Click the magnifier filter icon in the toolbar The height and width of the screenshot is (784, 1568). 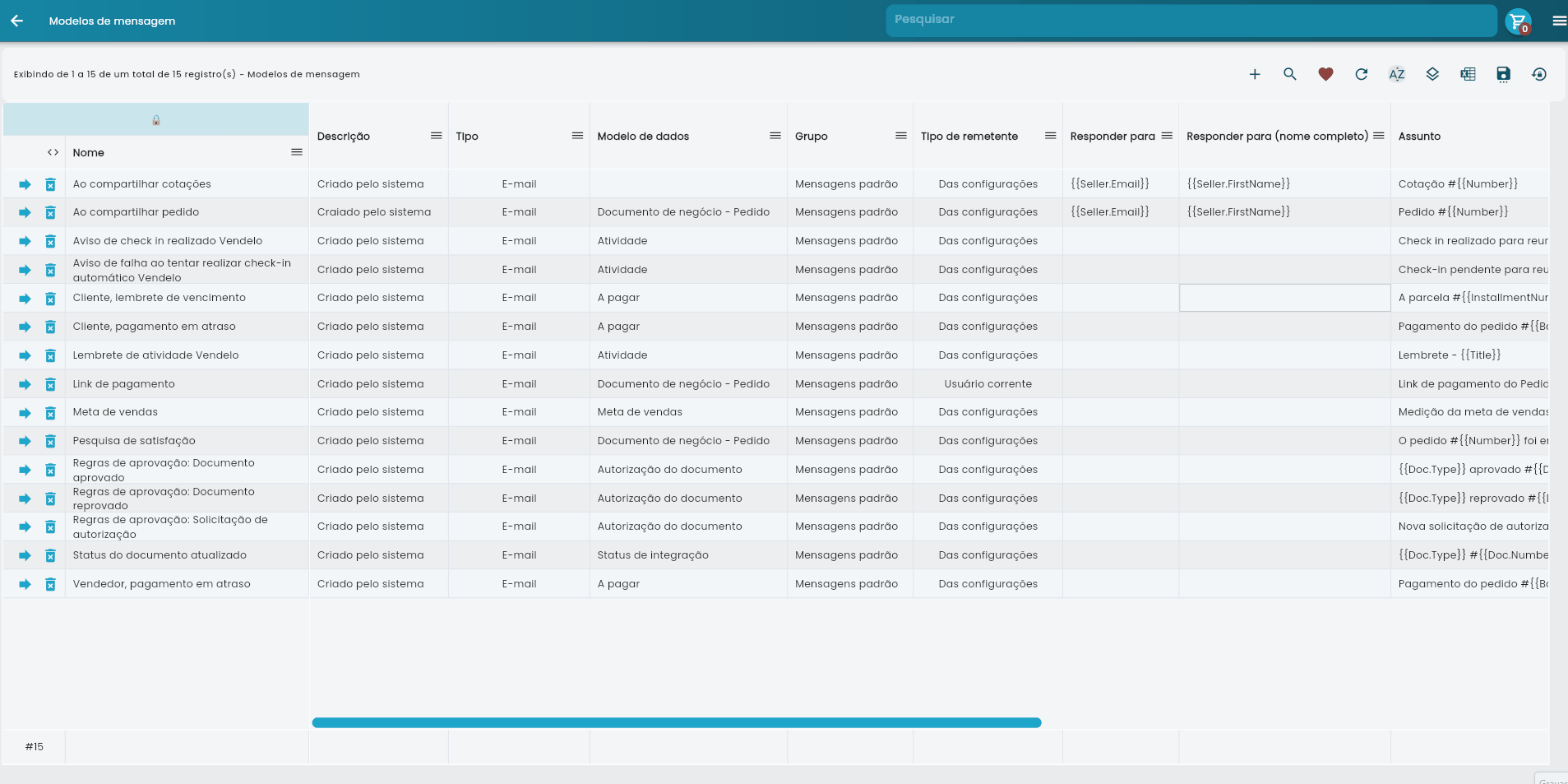pos(1290,74)
